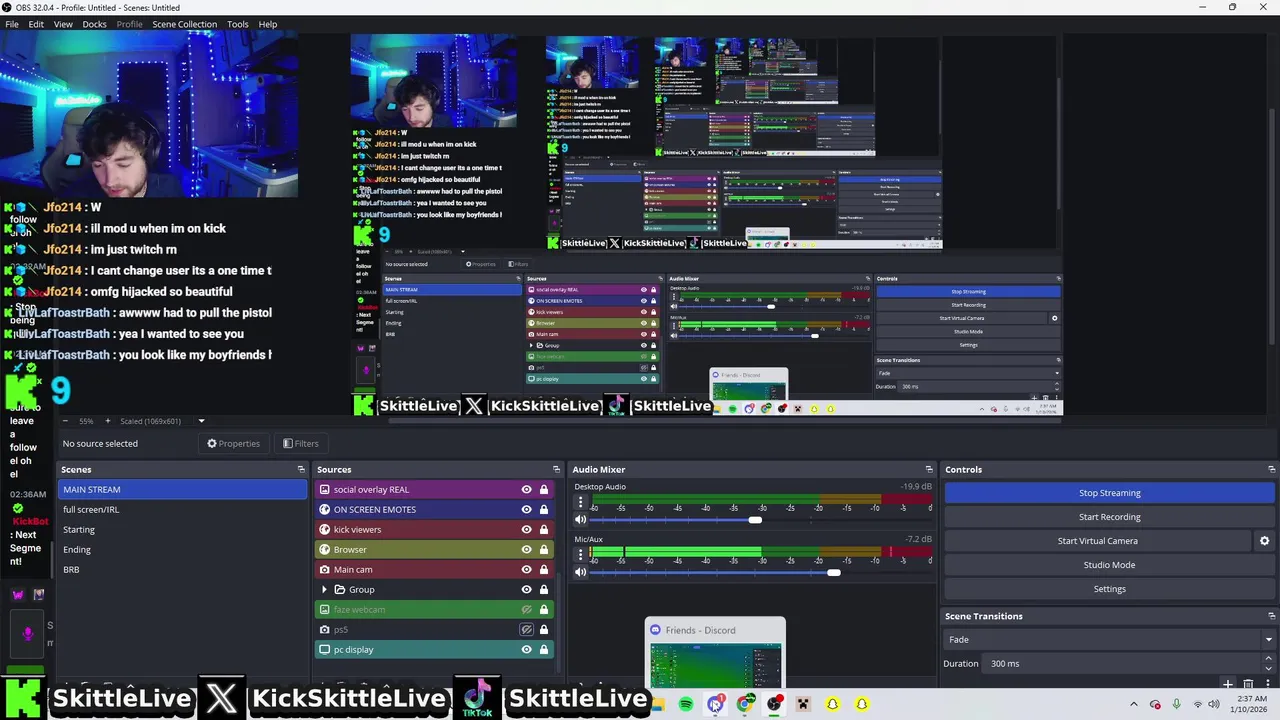Increase transition duration with up arrow
The image size is (1280, 720).
tap(1269, 659)
